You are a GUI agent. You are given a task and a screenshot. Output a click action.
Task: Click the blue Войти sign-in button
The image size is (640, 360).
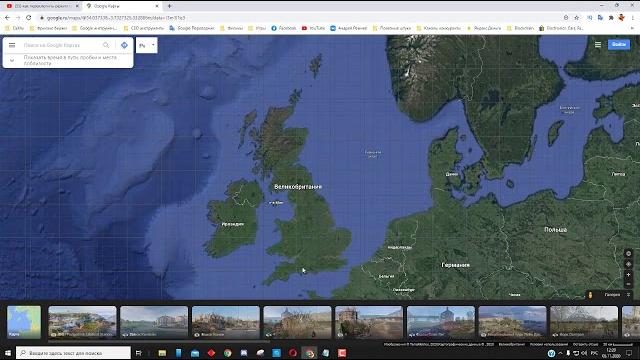coord(619,44)
